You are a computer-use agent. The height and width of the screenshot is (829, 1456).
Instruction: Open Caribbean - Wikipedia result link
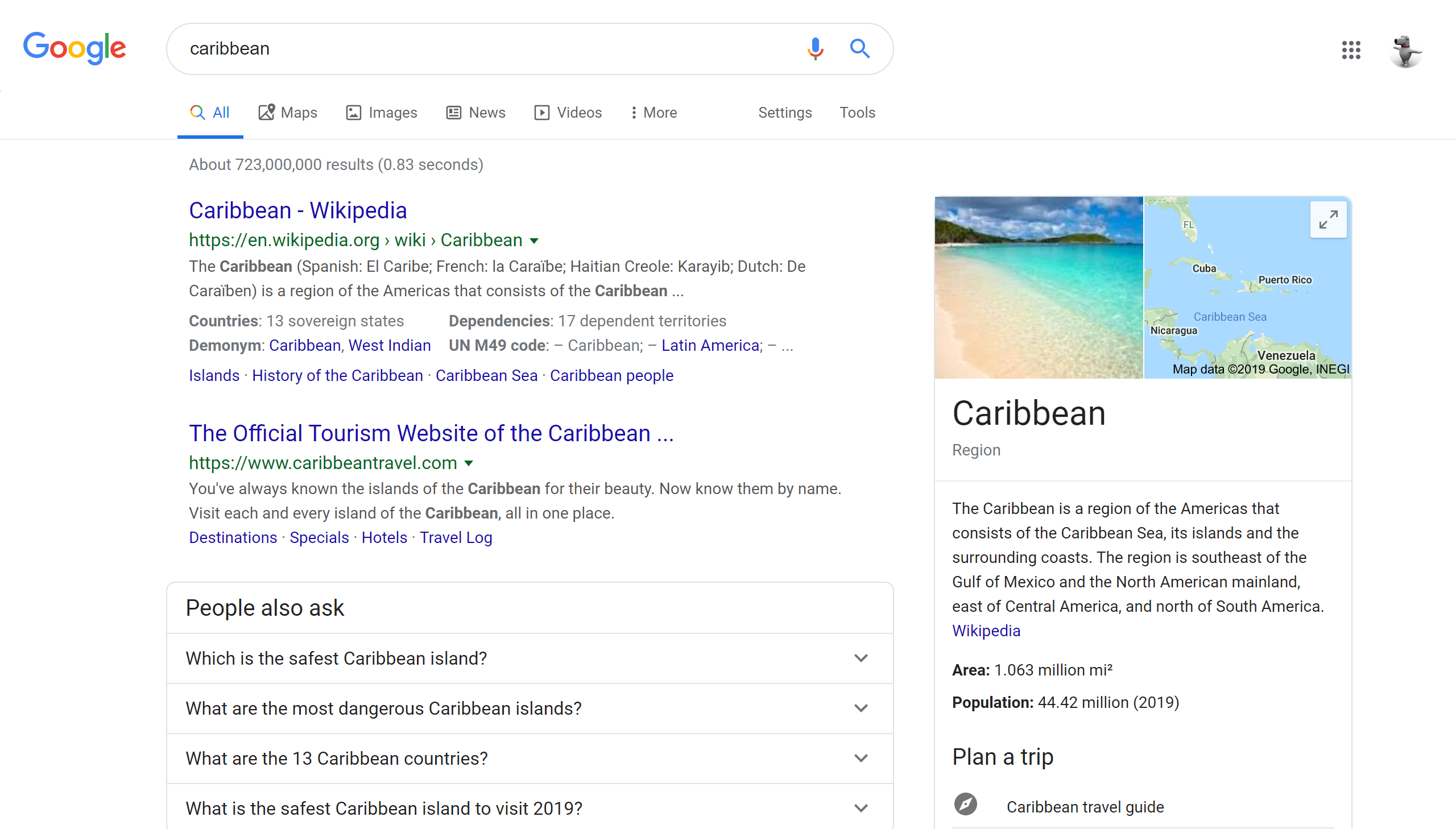click(298, 211)
